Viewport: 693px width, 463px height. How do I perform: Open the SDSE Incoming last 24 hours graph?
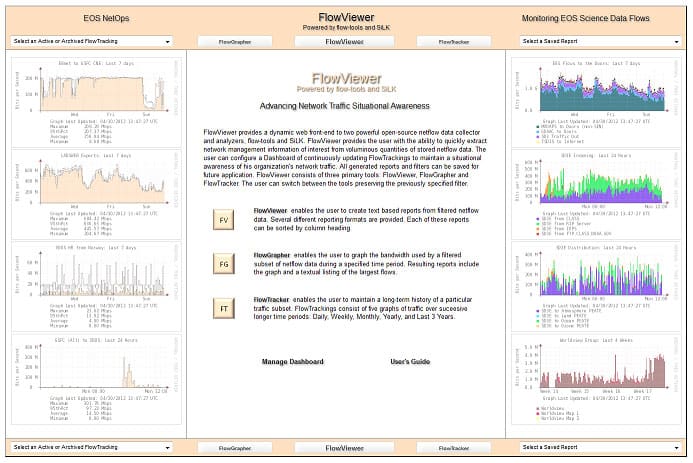(596, 194)
